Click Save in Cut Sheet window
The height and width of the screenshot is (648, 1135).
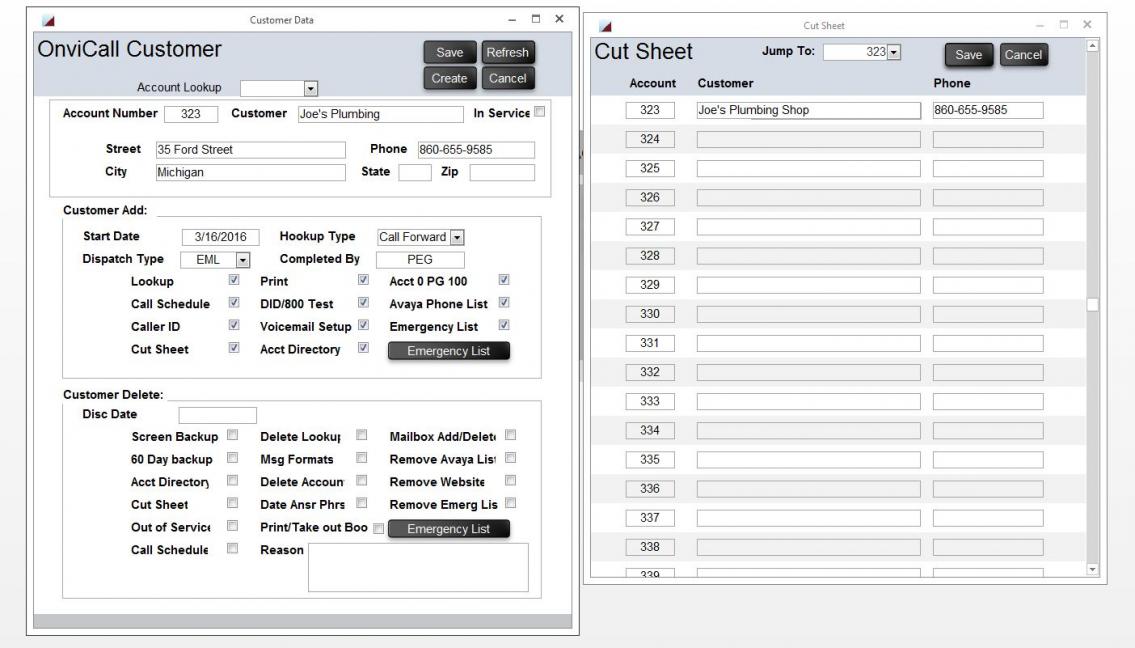[969, 55]
